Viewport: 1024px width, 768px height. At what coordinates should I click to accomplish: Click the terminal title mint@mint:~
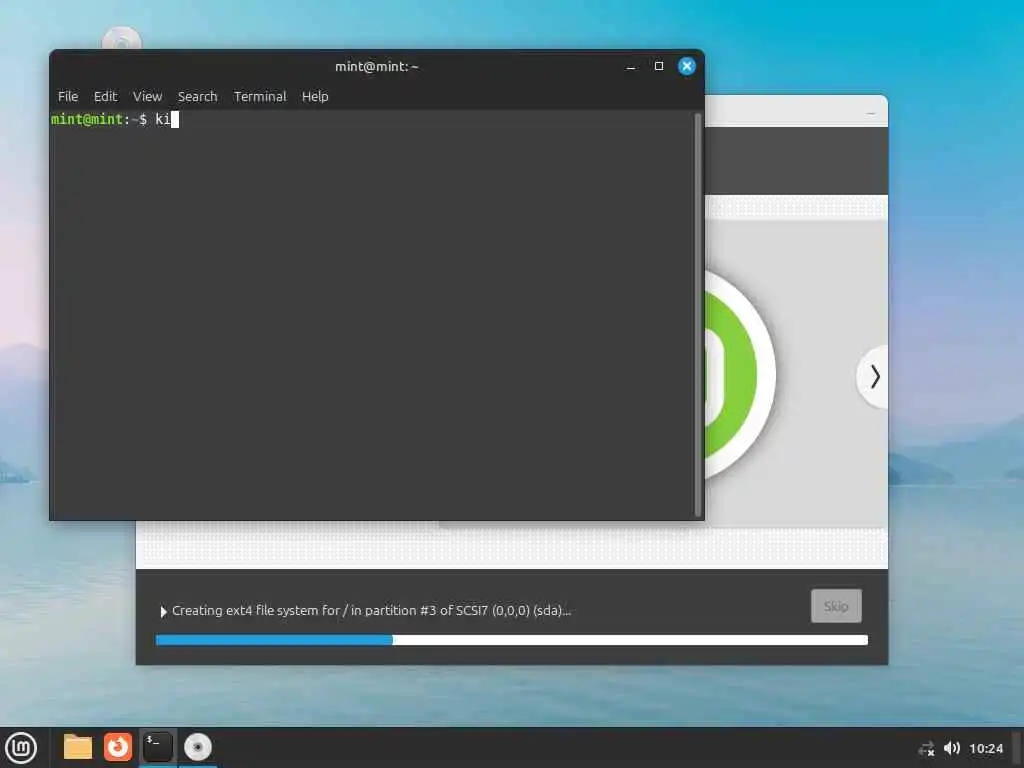[x=377, y=67]
